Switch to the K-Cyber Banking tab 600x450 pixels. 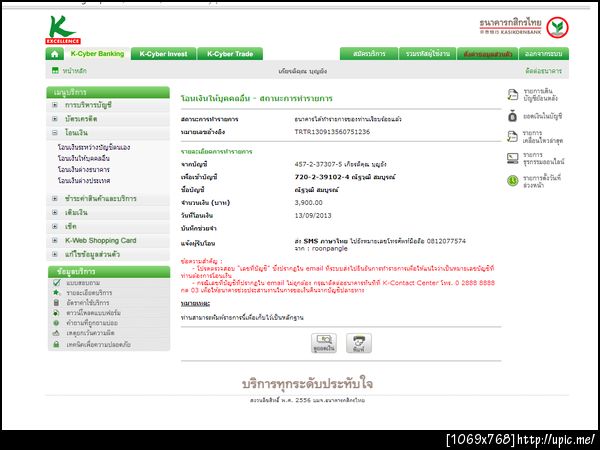point(97,54)
